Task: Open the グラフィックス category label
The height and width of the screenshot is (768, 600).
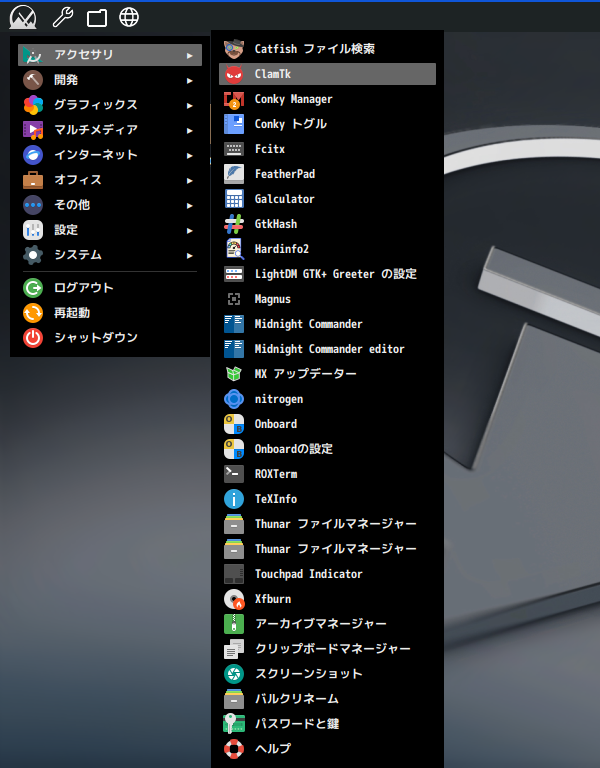Action: coord(96,105)
